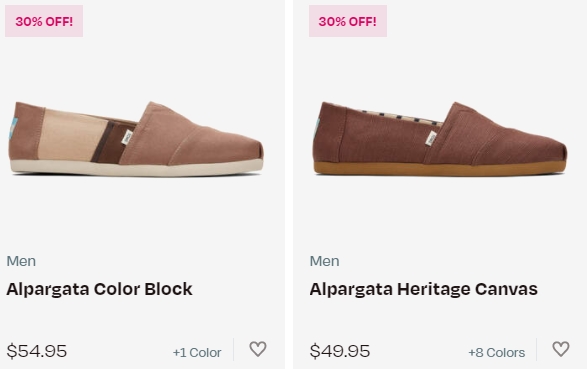Click the TOMS tag on Heritage Canvas shoe
587x369 pixels.
click(x=431, y=138)
